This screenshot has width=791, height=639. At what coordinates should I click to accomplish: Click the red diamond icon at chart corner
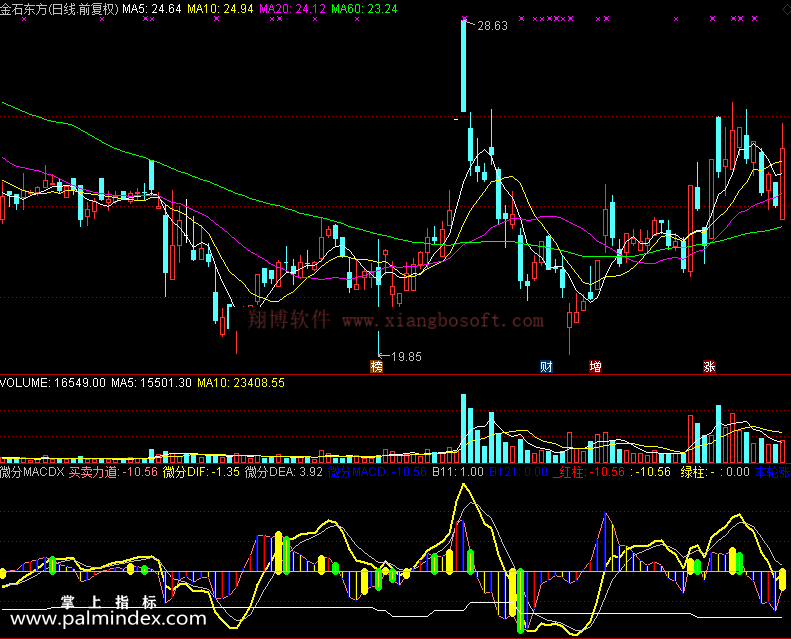click(785, 9)
